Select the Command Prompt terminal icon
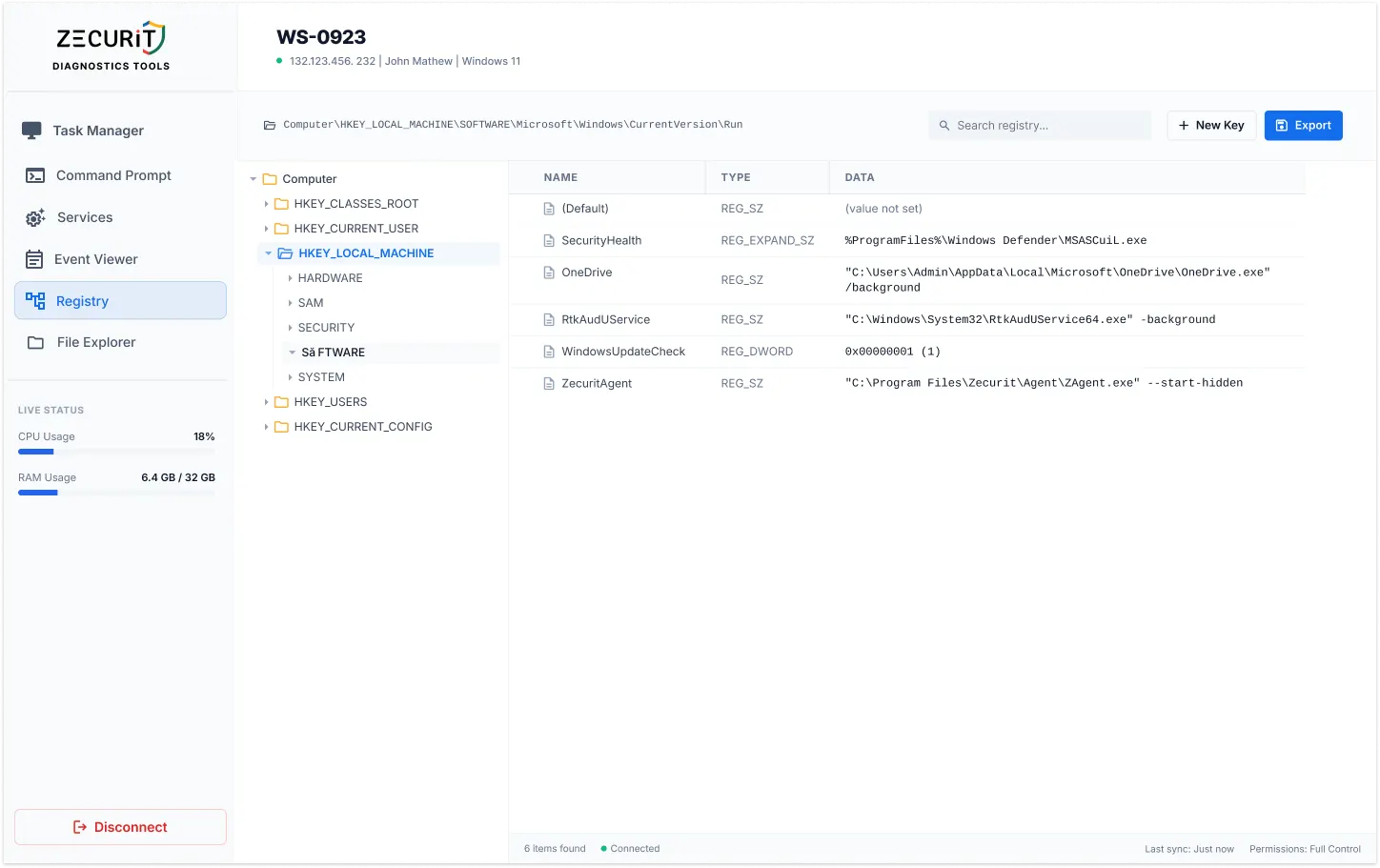This screenshot has height=868, width=1380. pos(32,175)
